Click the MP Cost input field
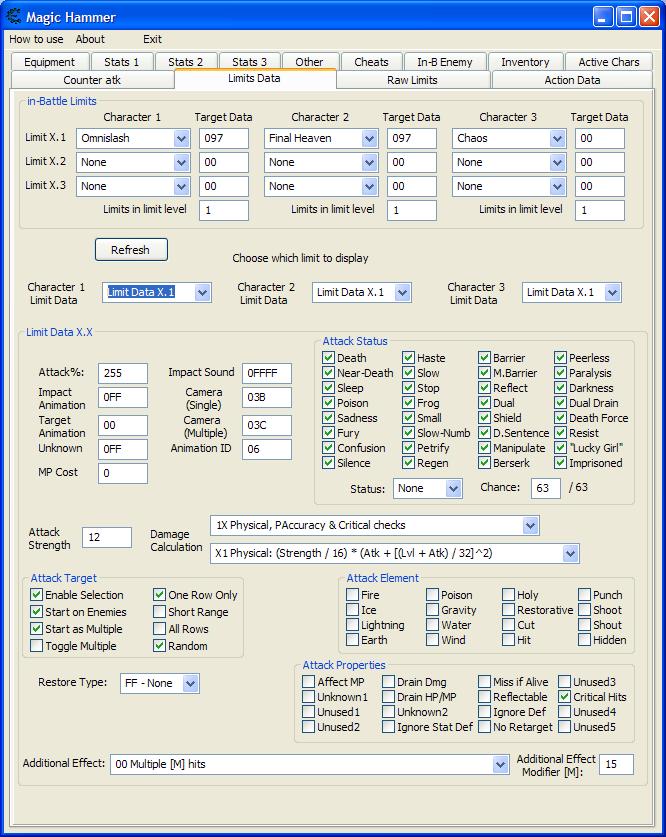 pyautogui.click(x=123, y=473)
